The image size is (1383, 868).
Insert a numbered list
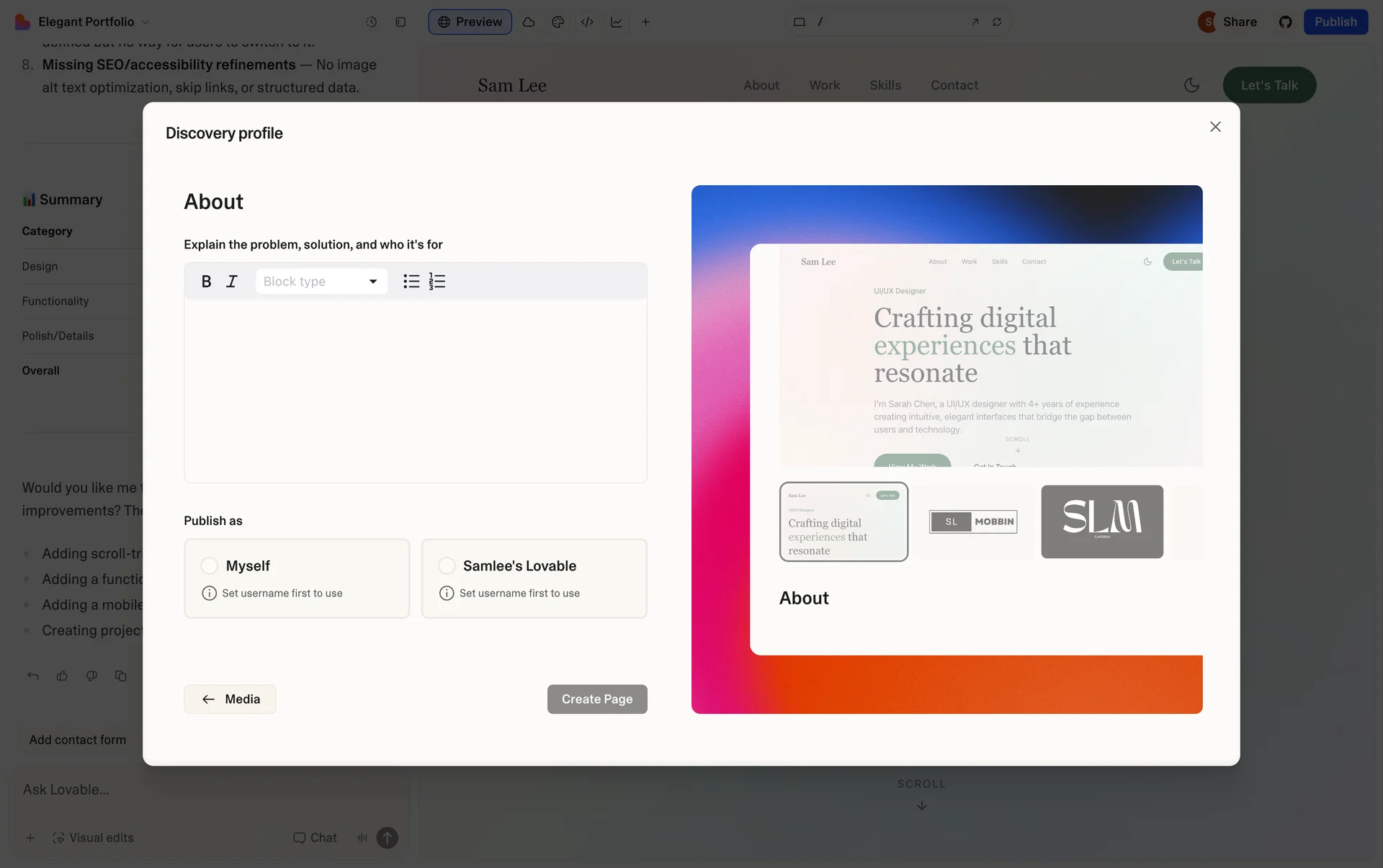pos(437,282)
